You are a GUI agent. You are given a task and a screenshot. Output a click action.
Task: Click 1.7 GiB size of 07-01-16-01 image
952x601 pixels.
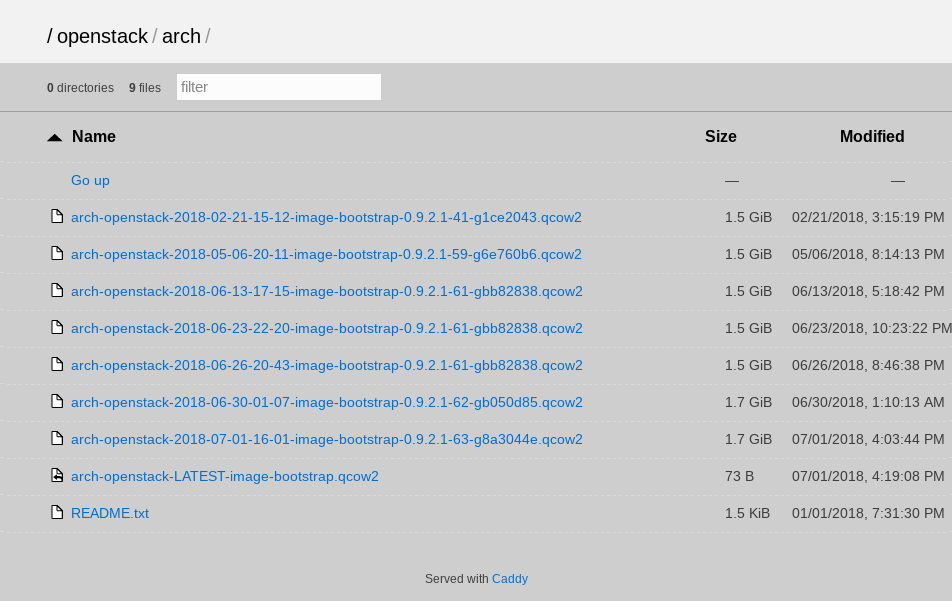749,440
